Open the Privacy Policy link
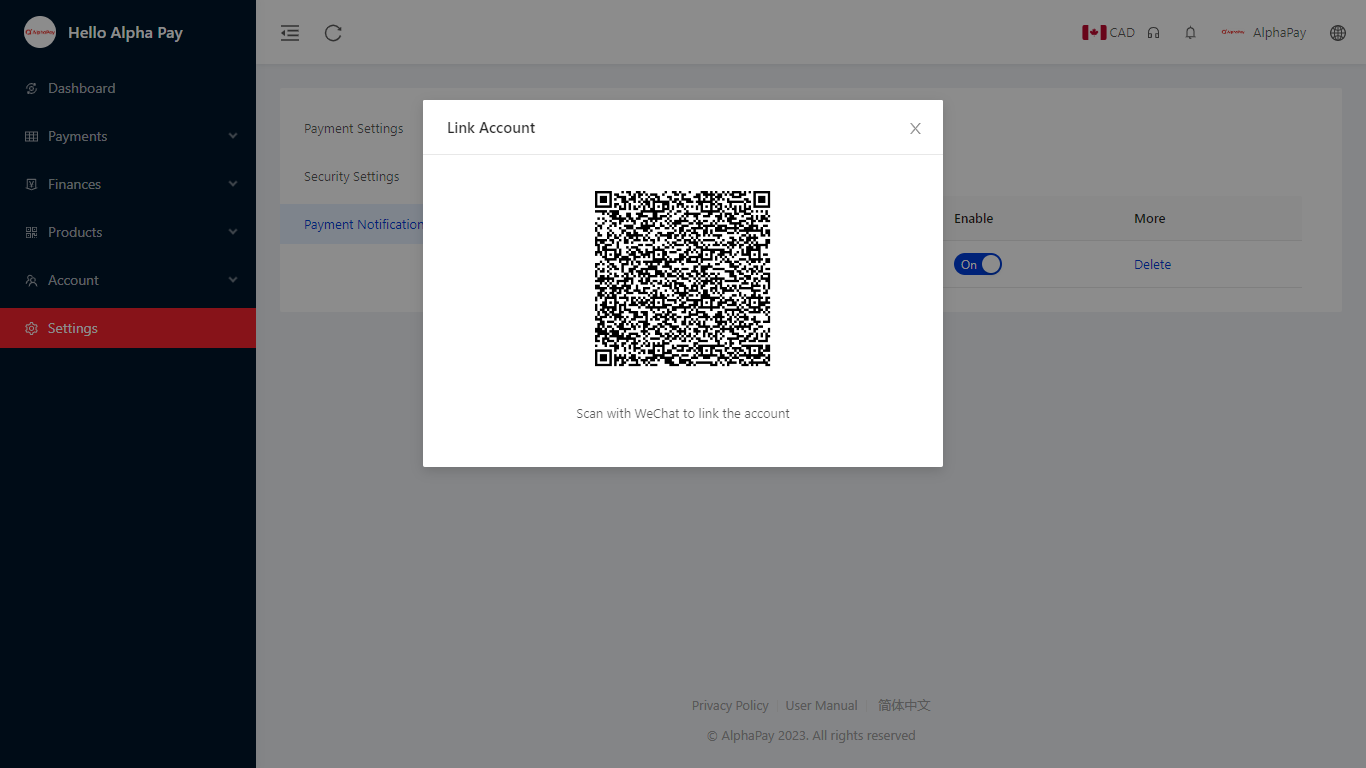This screenshot has width=1366, height=768. 730,706
